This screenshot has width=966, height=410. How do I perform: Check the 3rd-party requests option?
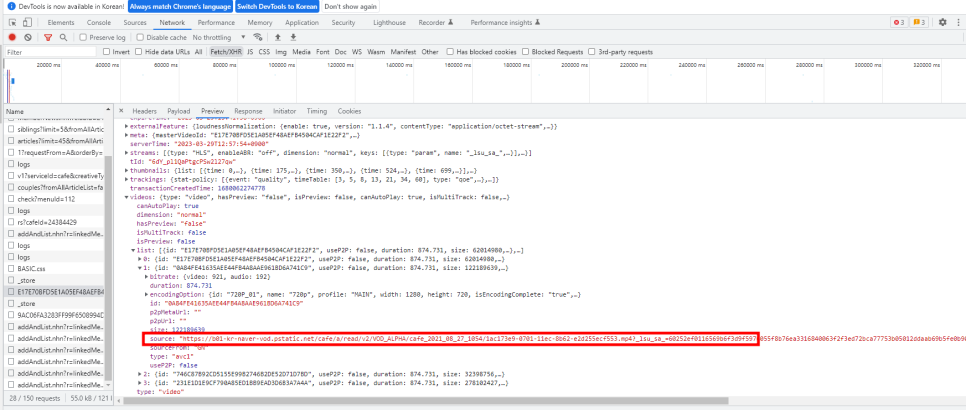[x=592, y=52]
